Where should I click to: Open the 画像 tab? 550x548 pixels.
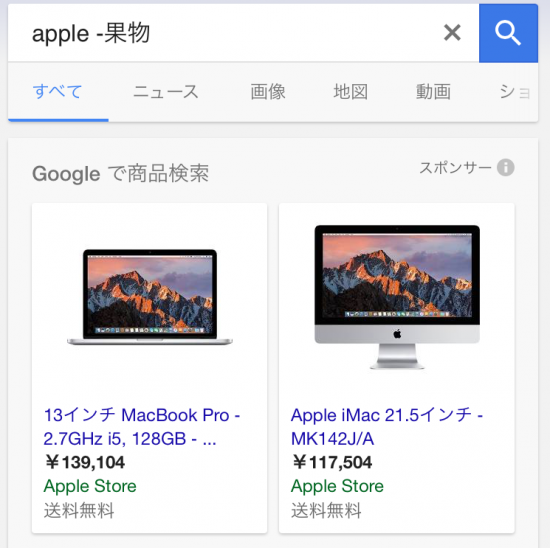(268, 92)
